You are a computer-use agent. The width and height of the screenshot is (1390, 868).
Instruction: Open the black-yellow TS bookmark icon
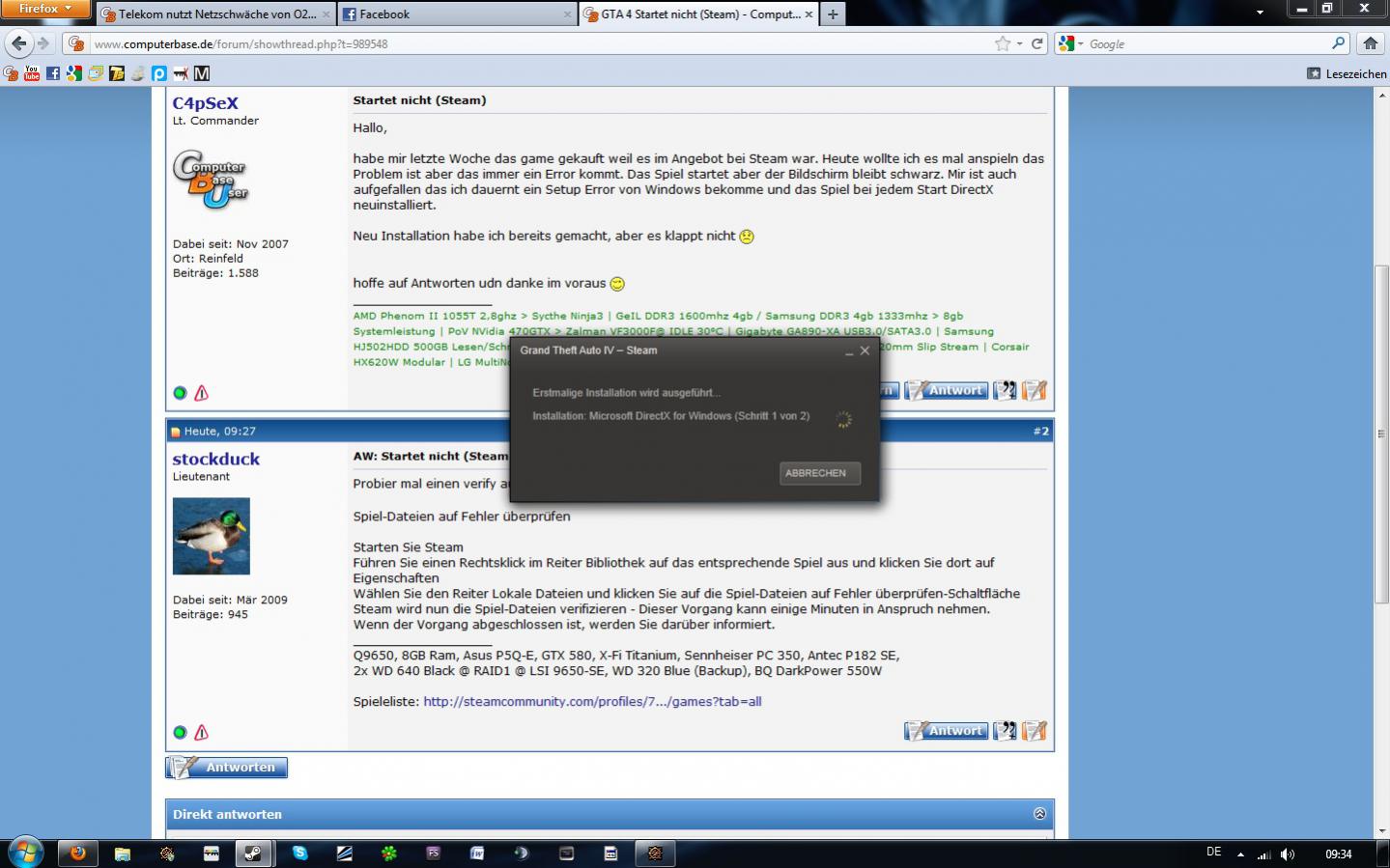coord(117,73)
